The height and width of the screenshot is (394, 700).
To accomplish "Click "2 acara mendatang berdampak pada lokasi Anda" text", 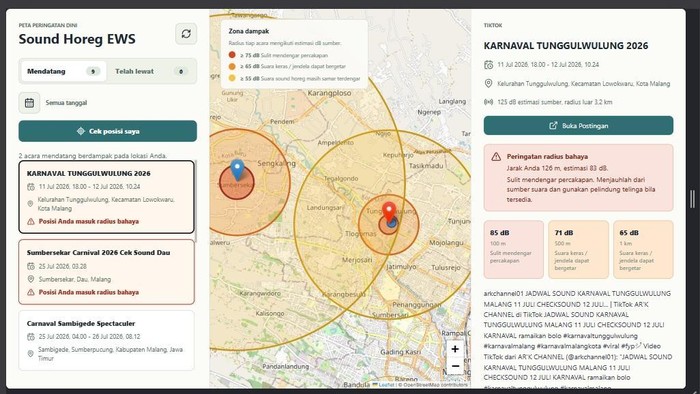I will [x=93, y=156].
